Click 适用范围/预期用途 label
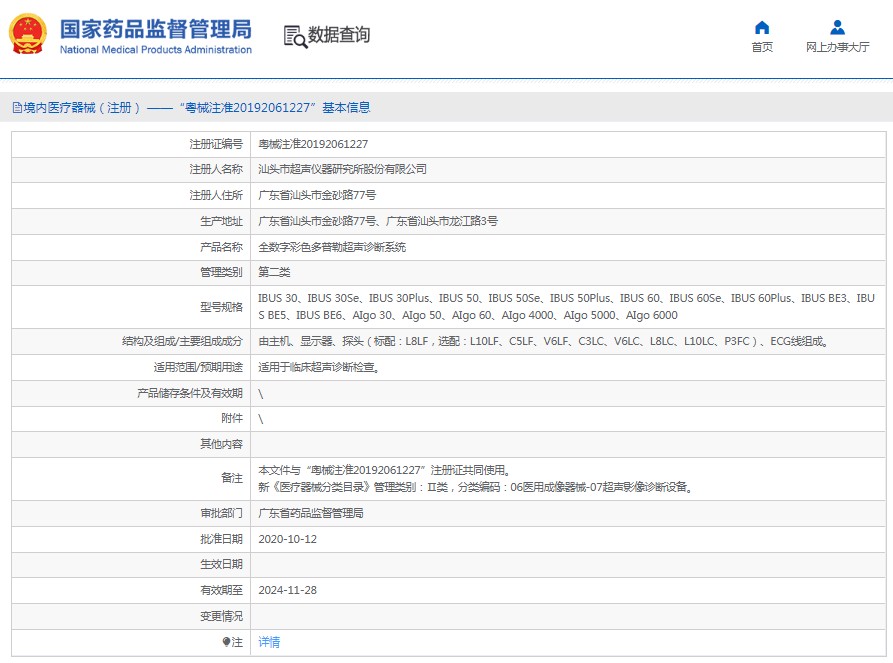893x663 pixels. click(x=198, y=367)
